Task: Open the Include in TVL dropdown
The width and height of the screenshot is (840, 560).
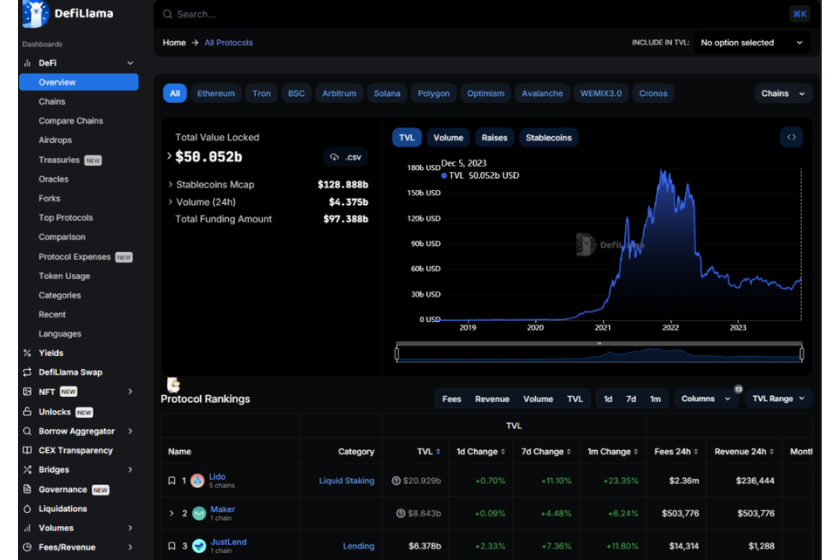Action: coord(751,42)
